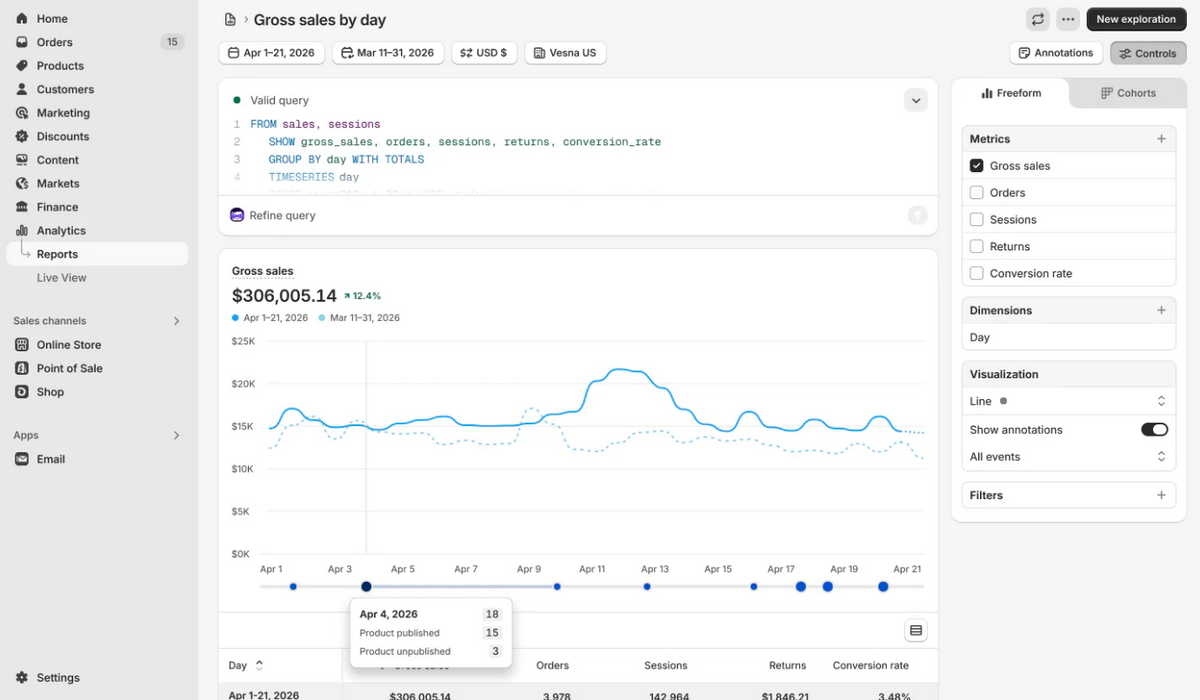Click the Mar 11–31, 2026 legend dot
1200x700 pixels.
pos(322,318)
